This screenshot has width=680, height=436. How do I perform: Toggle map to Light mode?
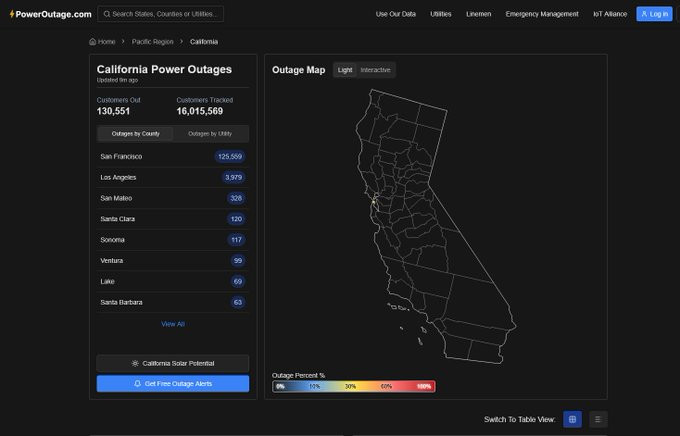(x=345, y=70)
